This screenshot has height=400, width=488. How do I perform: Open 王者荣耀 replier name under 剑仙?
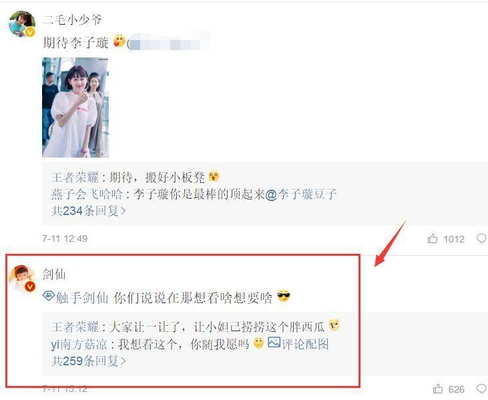tap(75, 327)
